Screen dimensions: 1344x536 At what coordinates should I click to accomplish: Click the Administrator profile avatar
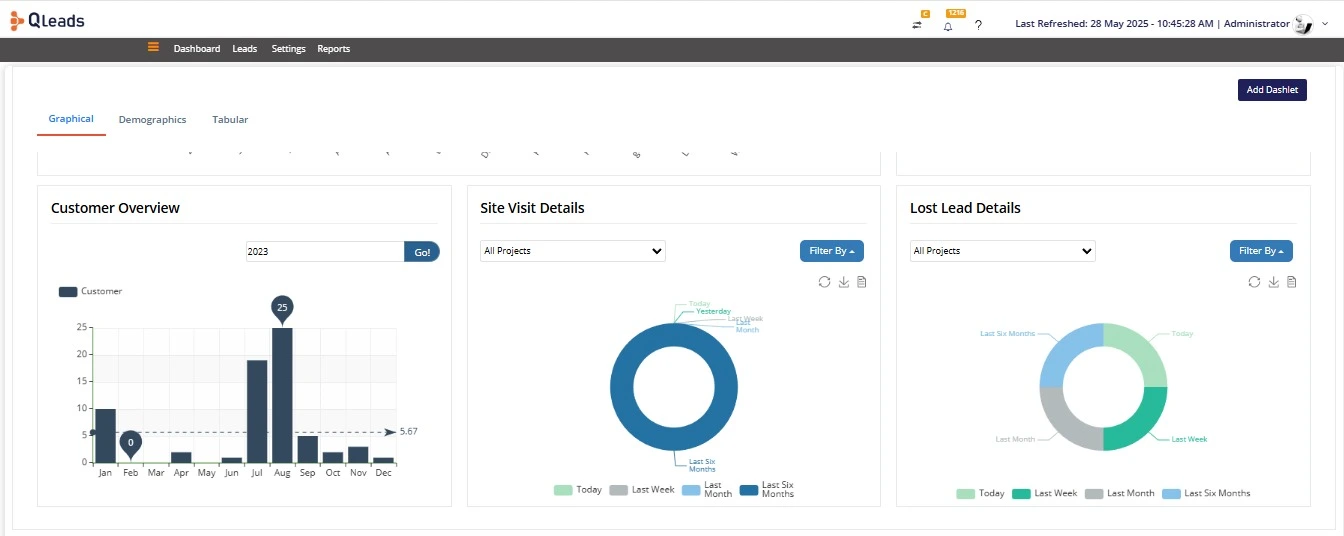[x=1303, y=24]
